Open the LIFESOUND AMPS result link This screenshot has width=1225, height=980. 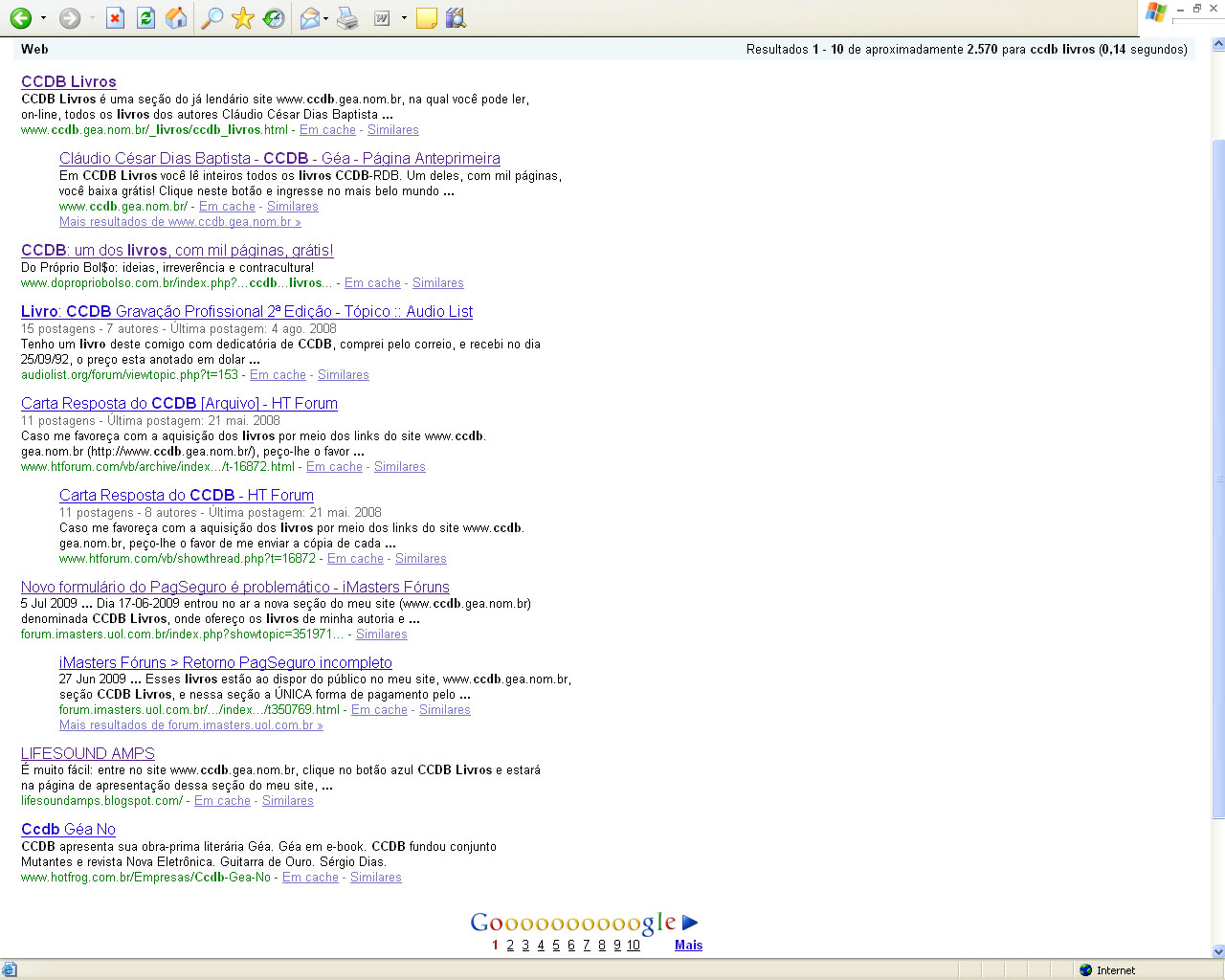[x=88, y=754]
